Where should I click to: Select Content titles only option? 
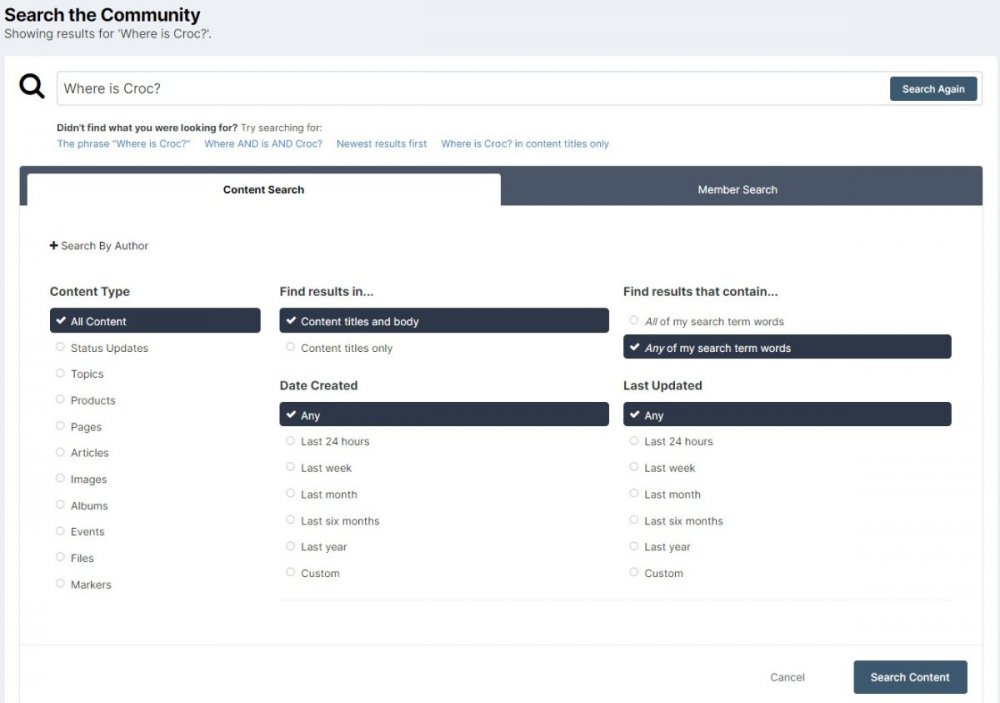pos(345,348)
